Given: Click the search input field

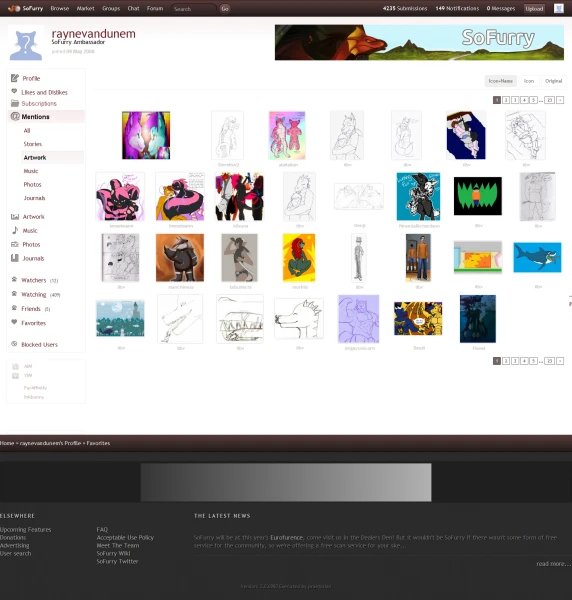Looking at the screenshot, I should point(193,8).
